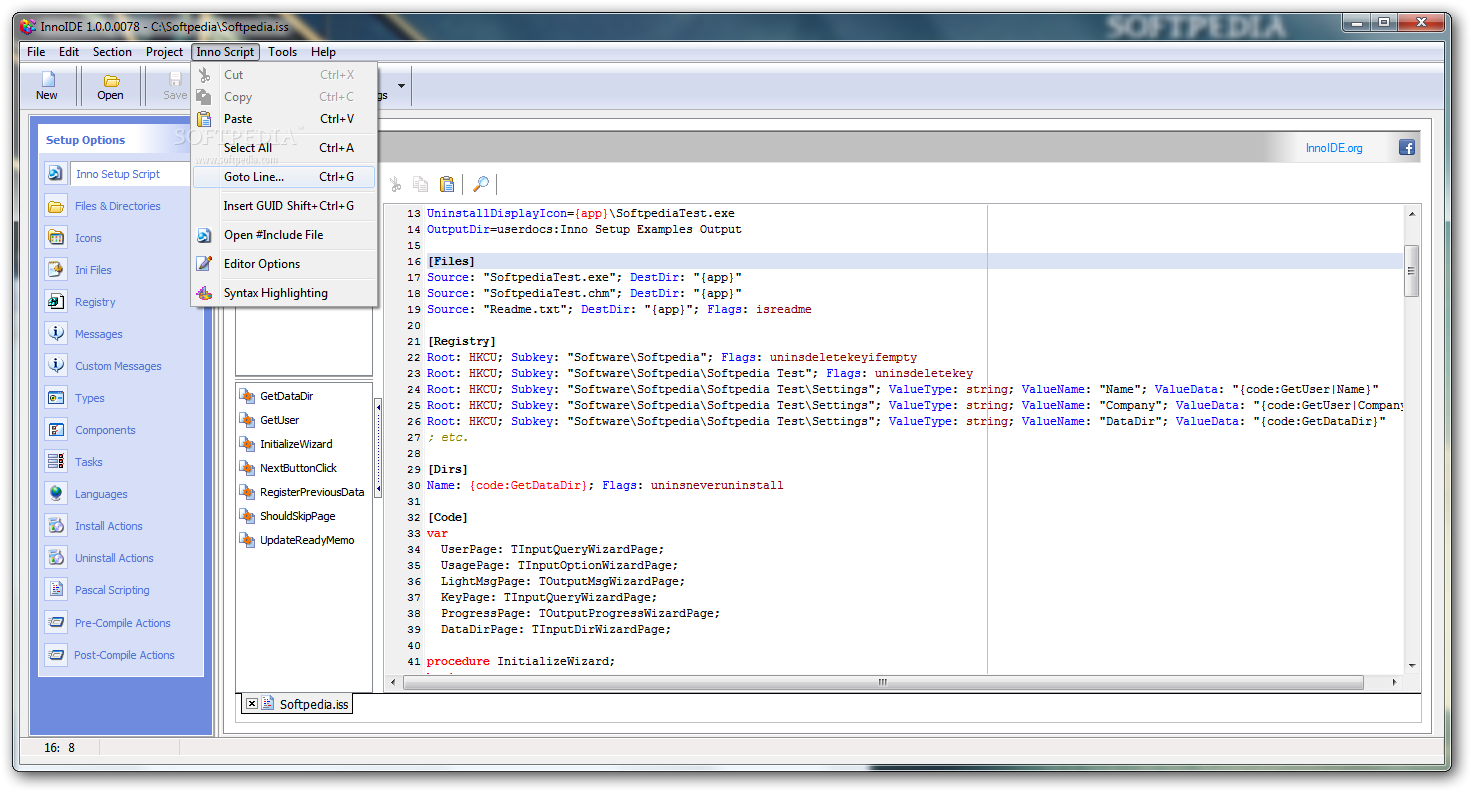
Task: Open the Help menu
Action: pyautogui.click(x=323, y=52)
